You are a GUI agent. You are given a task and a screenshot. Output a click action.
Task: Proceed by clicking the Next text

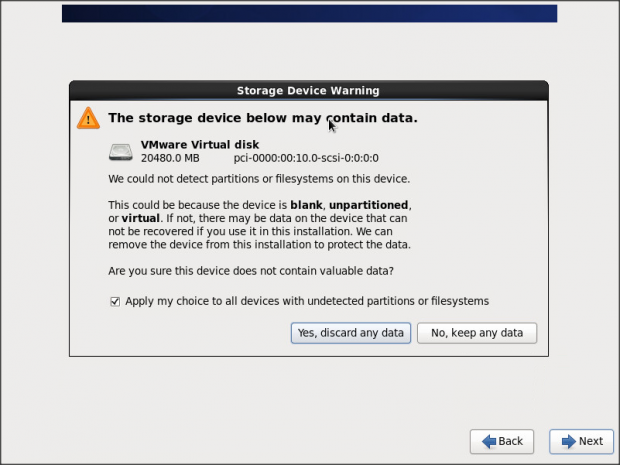click(x=590, y=441)
